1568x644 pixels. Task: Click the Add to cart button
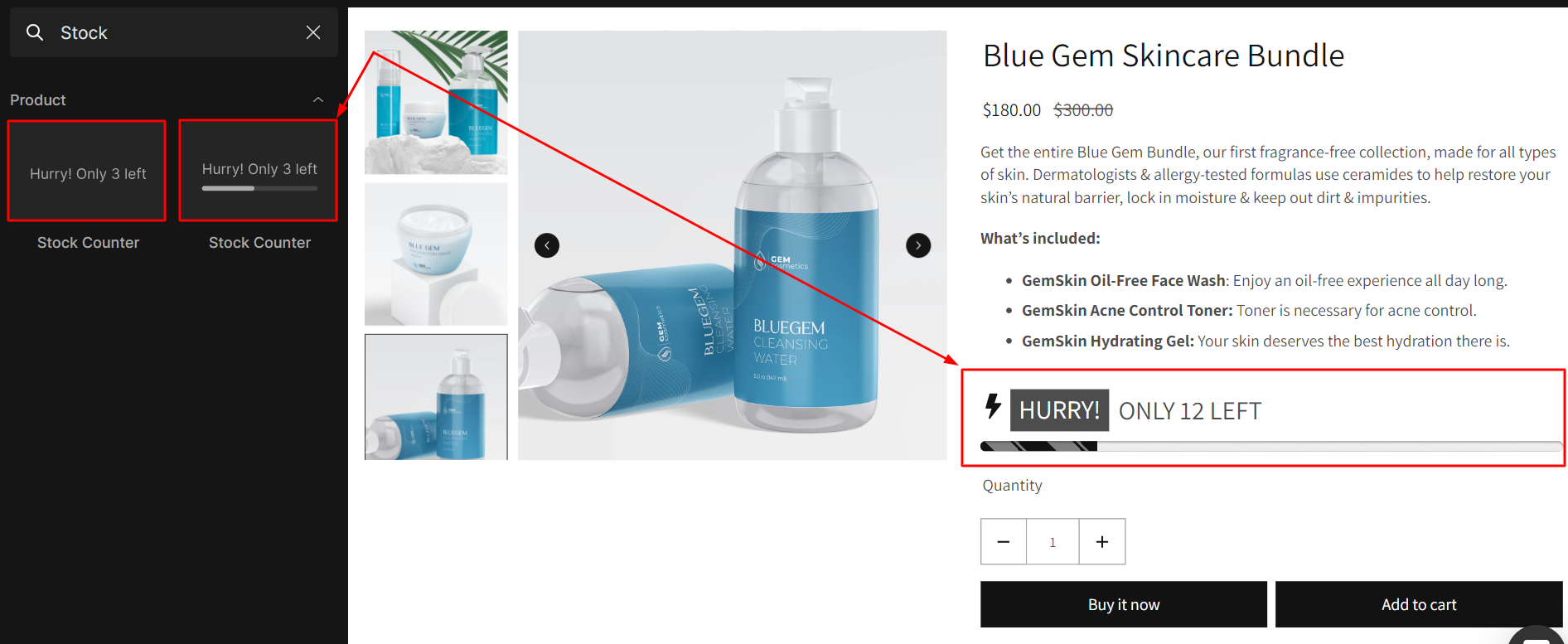1419,604
